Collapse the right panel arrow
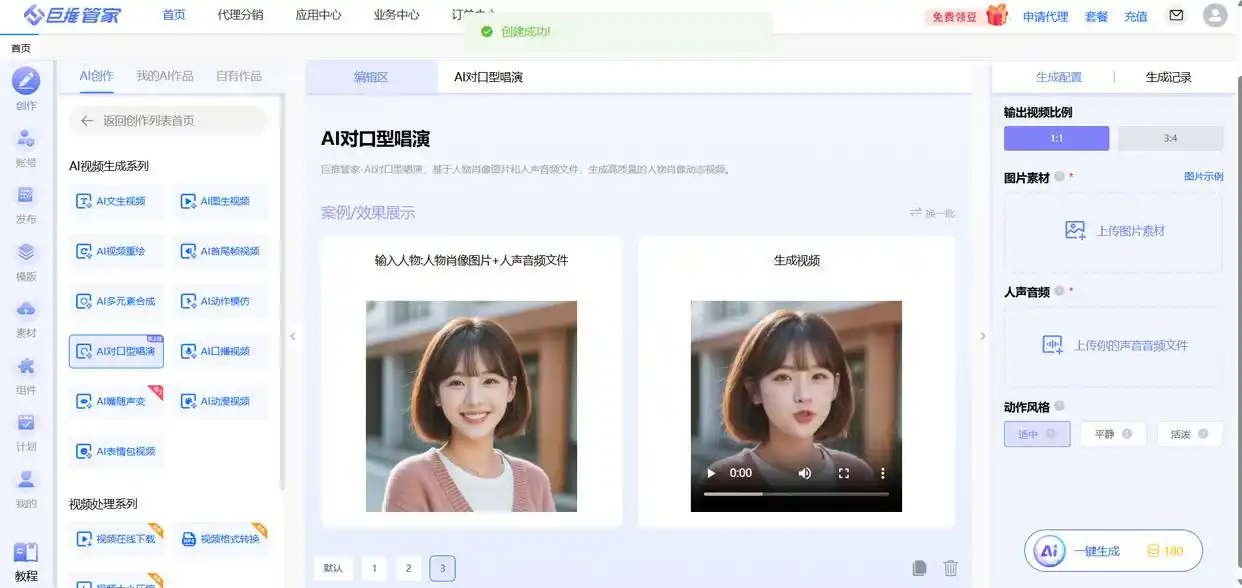The image size is (1242, 588). pyautogui.click(x=982, y=336)
